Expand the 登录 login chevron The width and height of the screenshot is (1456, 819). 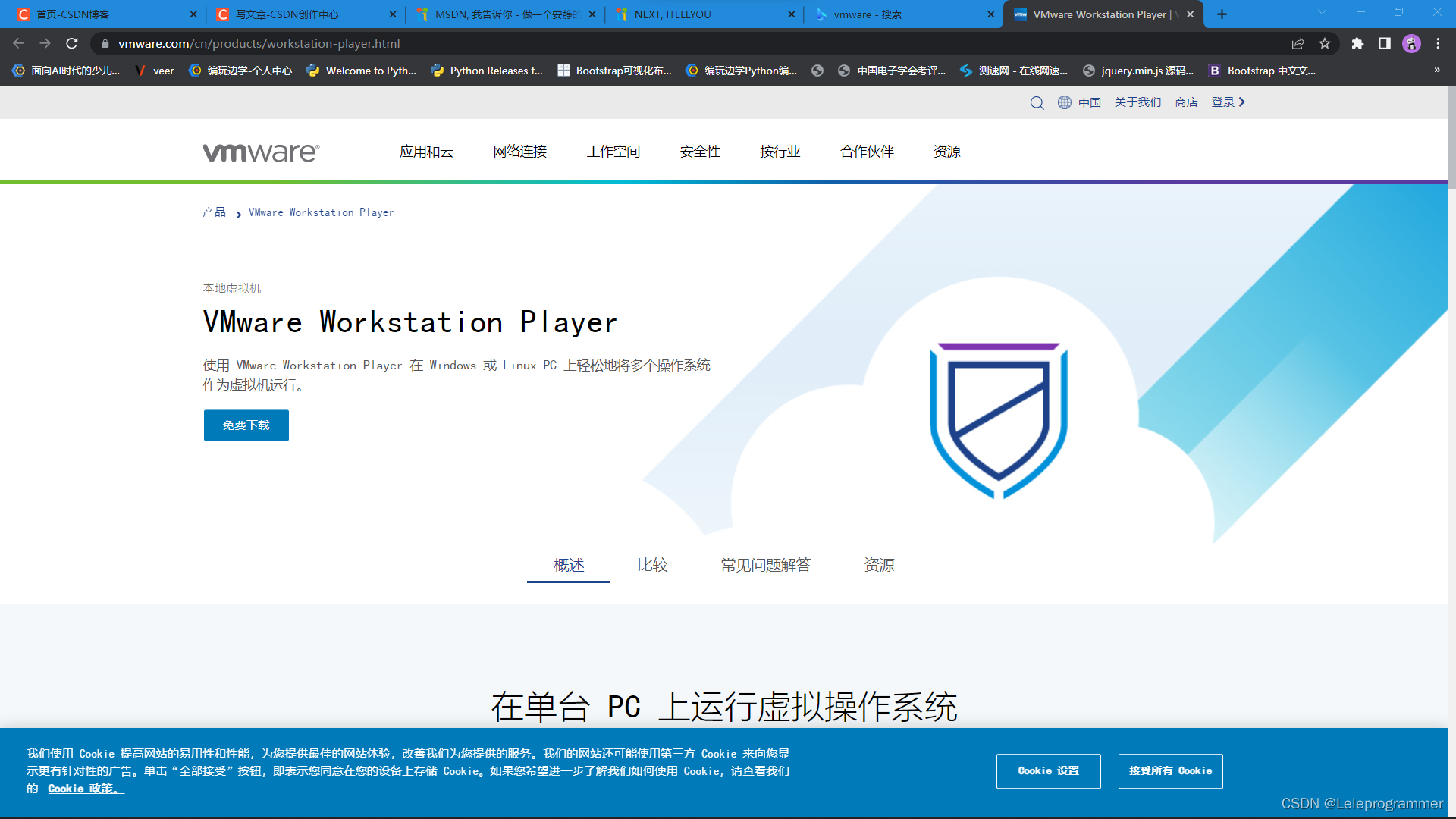tap(1241, 102)
